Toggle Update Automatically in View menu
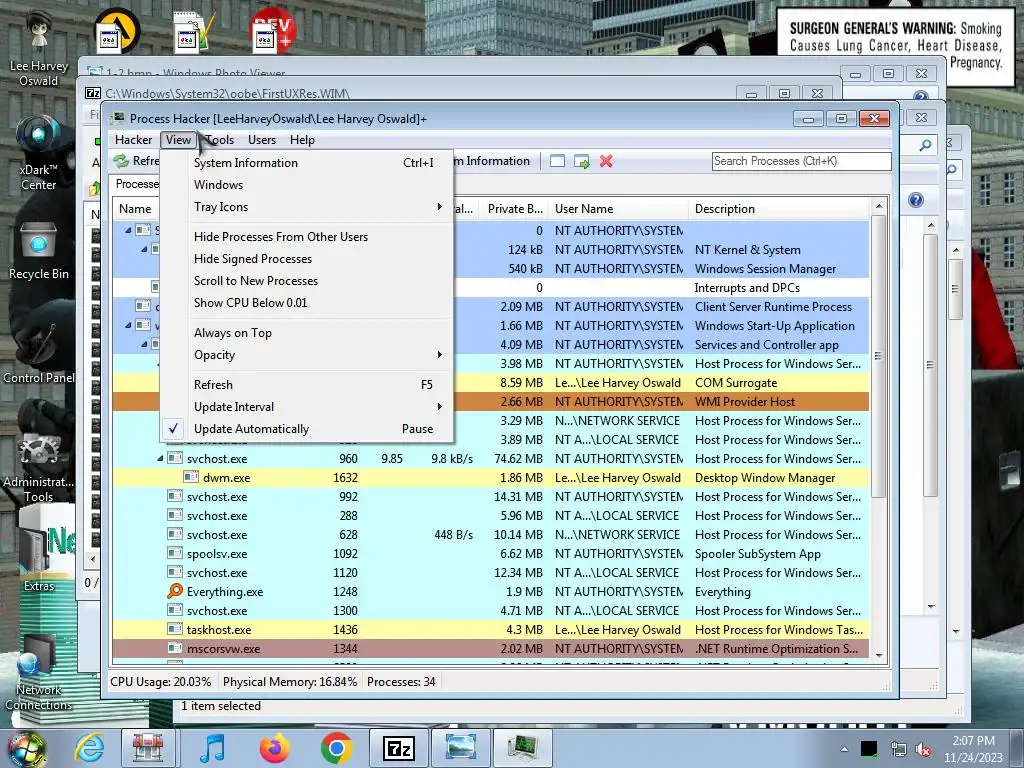The height and width of the screenshot is (768, 1024). click(307, 428)
